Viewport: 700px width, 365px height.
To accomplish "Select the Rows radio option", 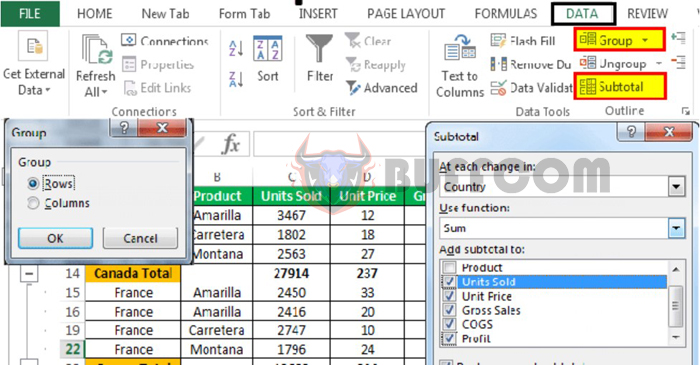I will [x=33, y=183].
